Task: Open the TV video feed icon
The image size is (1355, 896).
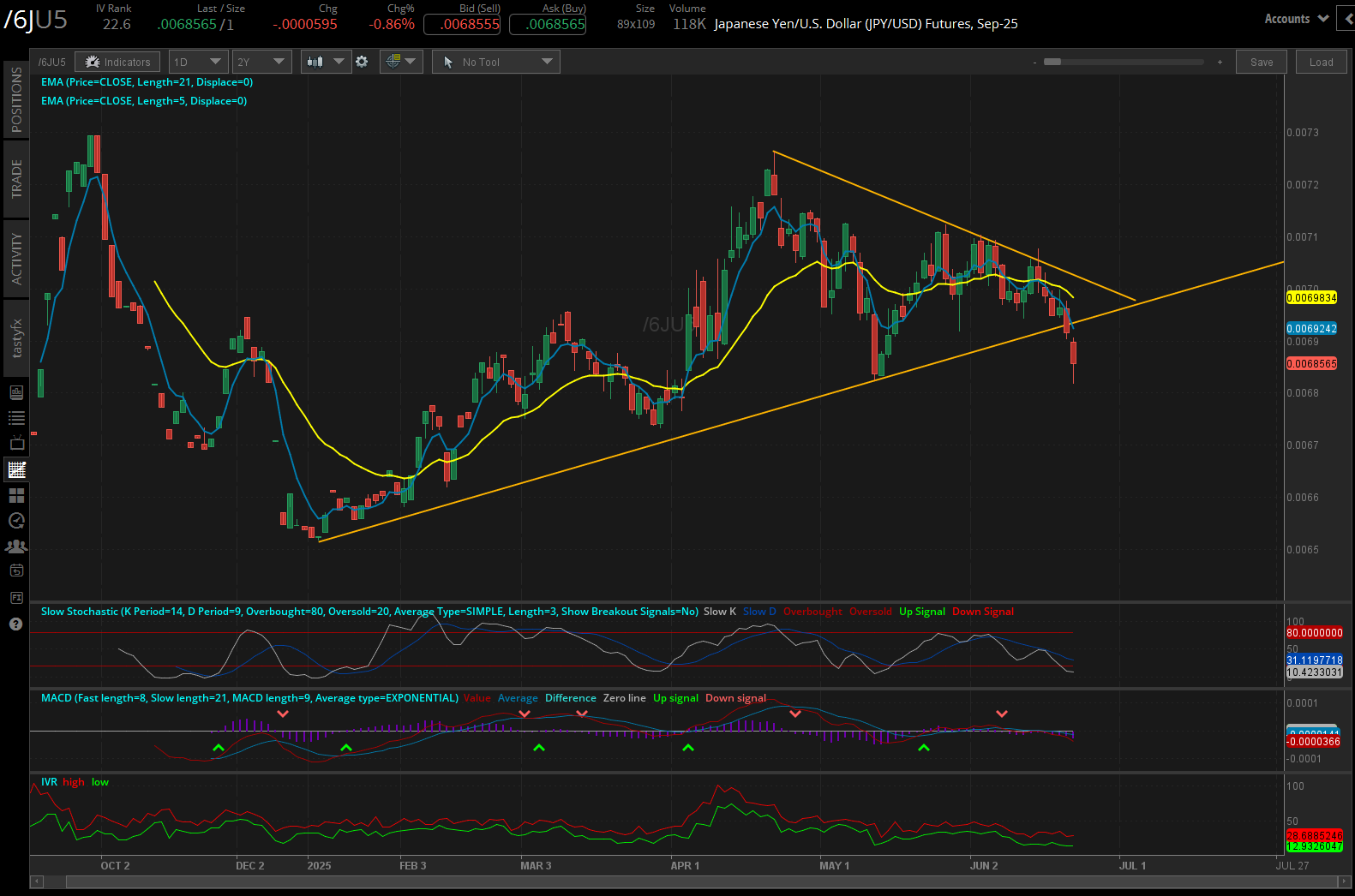Action: point(16,444)
